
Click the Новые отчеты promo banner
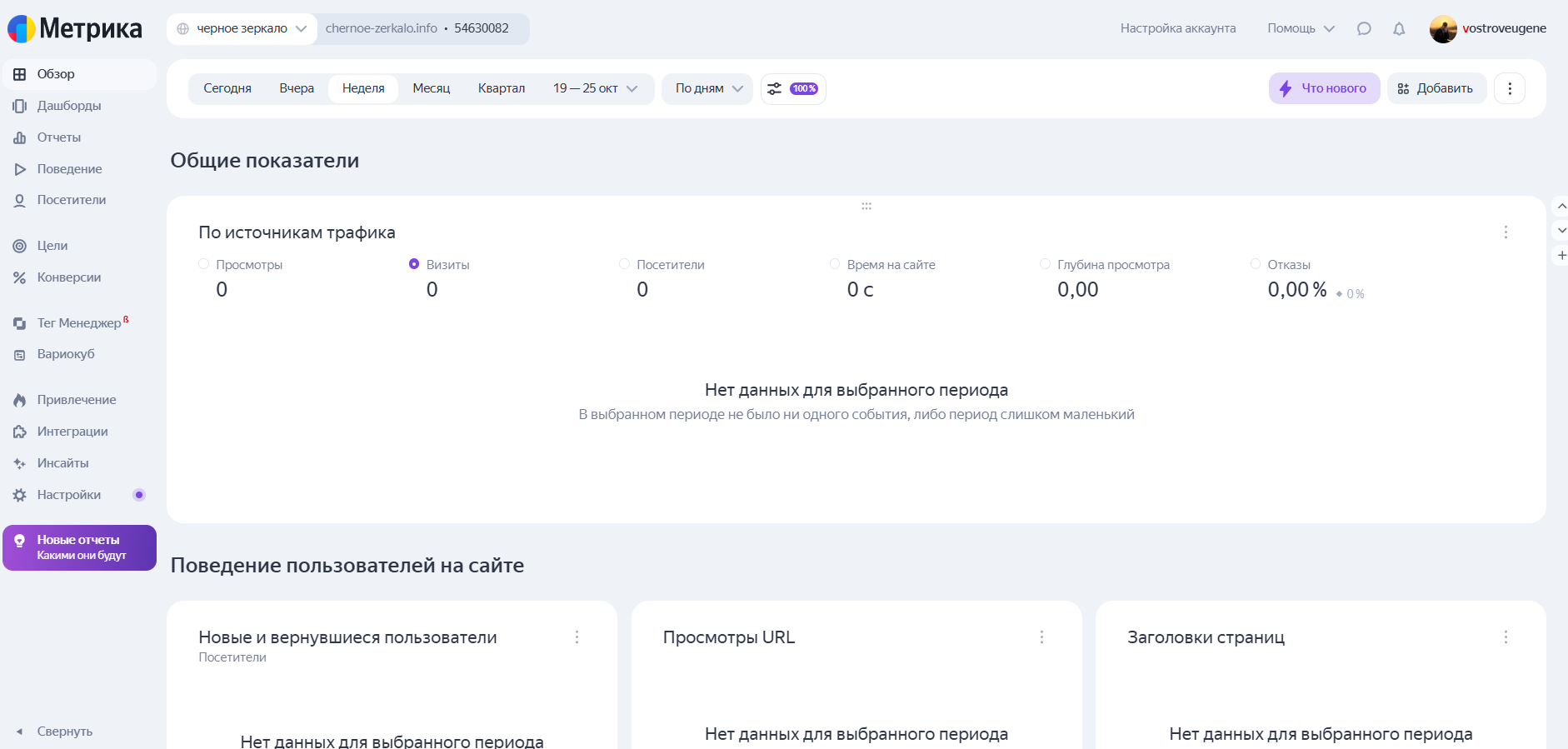[79, 547]
